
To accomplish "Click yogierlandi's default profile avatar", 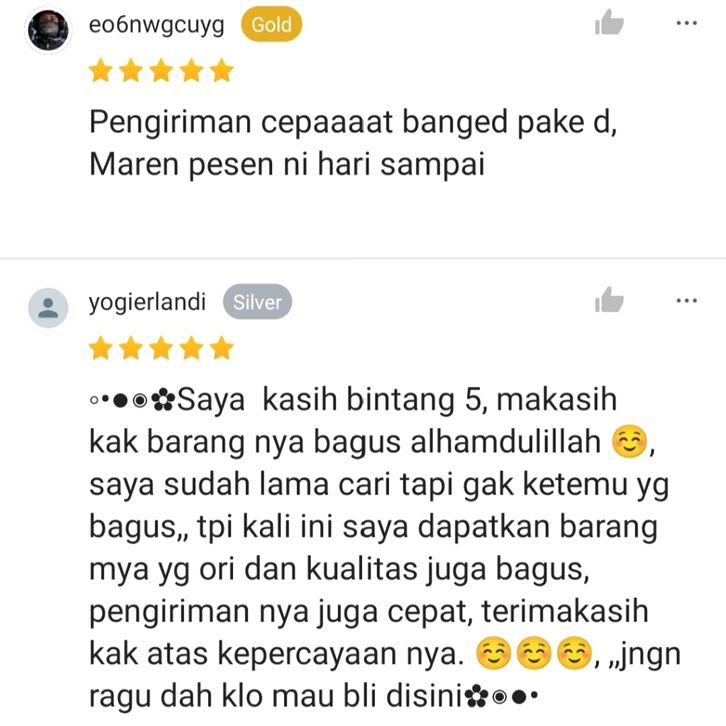I will tap(48, 307).
